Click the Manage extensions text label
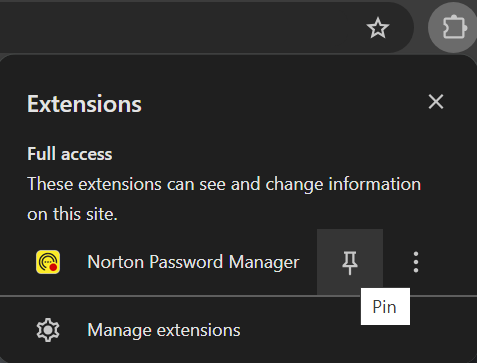 [x=164, y=330]
